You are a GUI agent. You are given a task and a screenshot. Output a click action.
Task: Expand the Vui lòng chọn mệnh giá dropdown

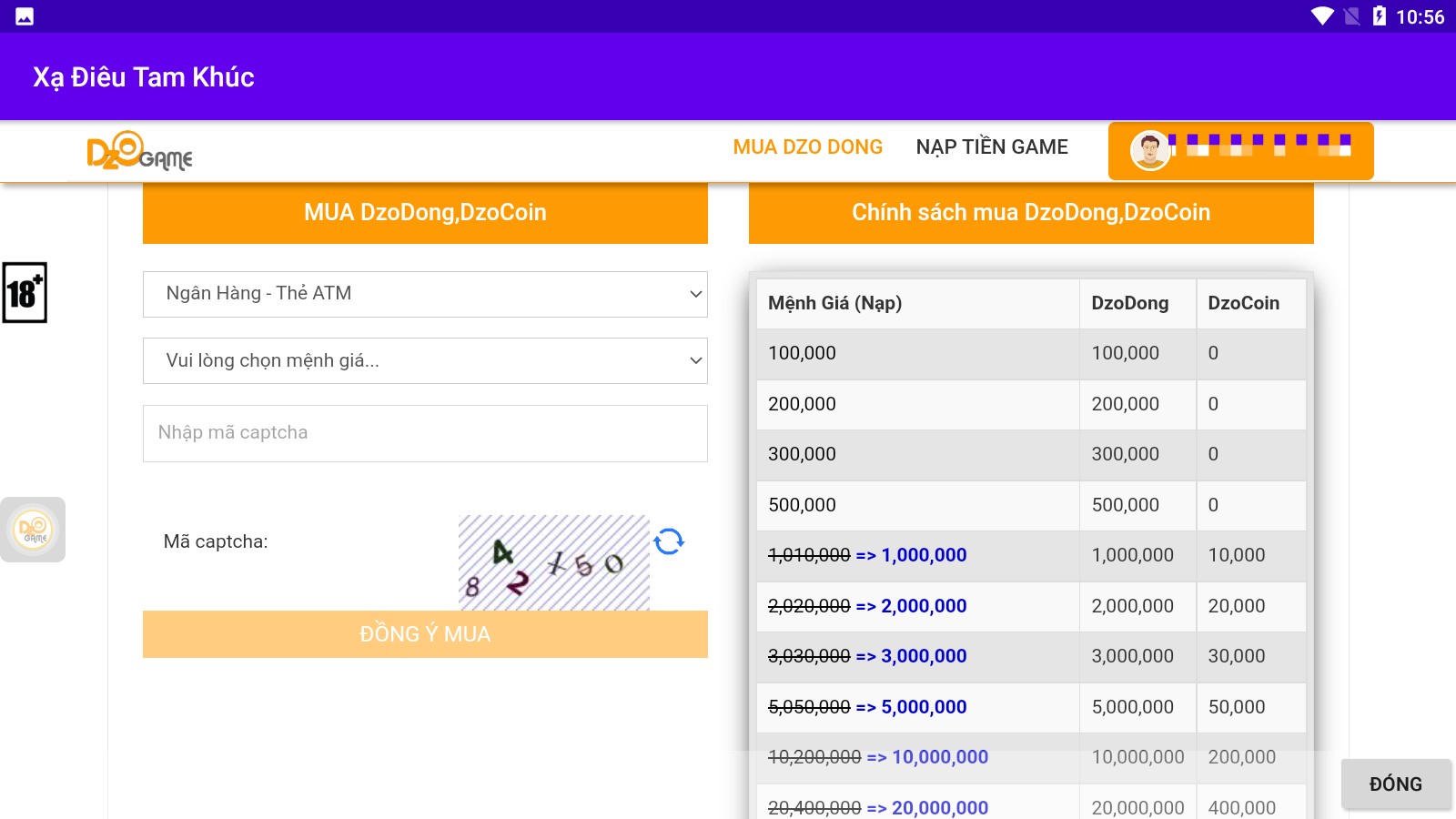click(x=425, y=361)
